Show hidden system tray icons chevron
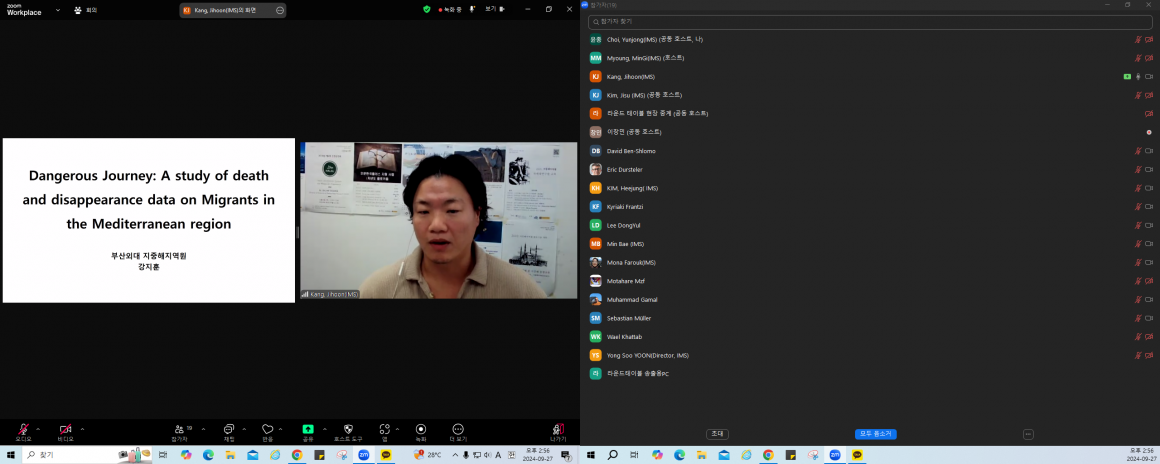1160x464 pixels. point(456,455)
